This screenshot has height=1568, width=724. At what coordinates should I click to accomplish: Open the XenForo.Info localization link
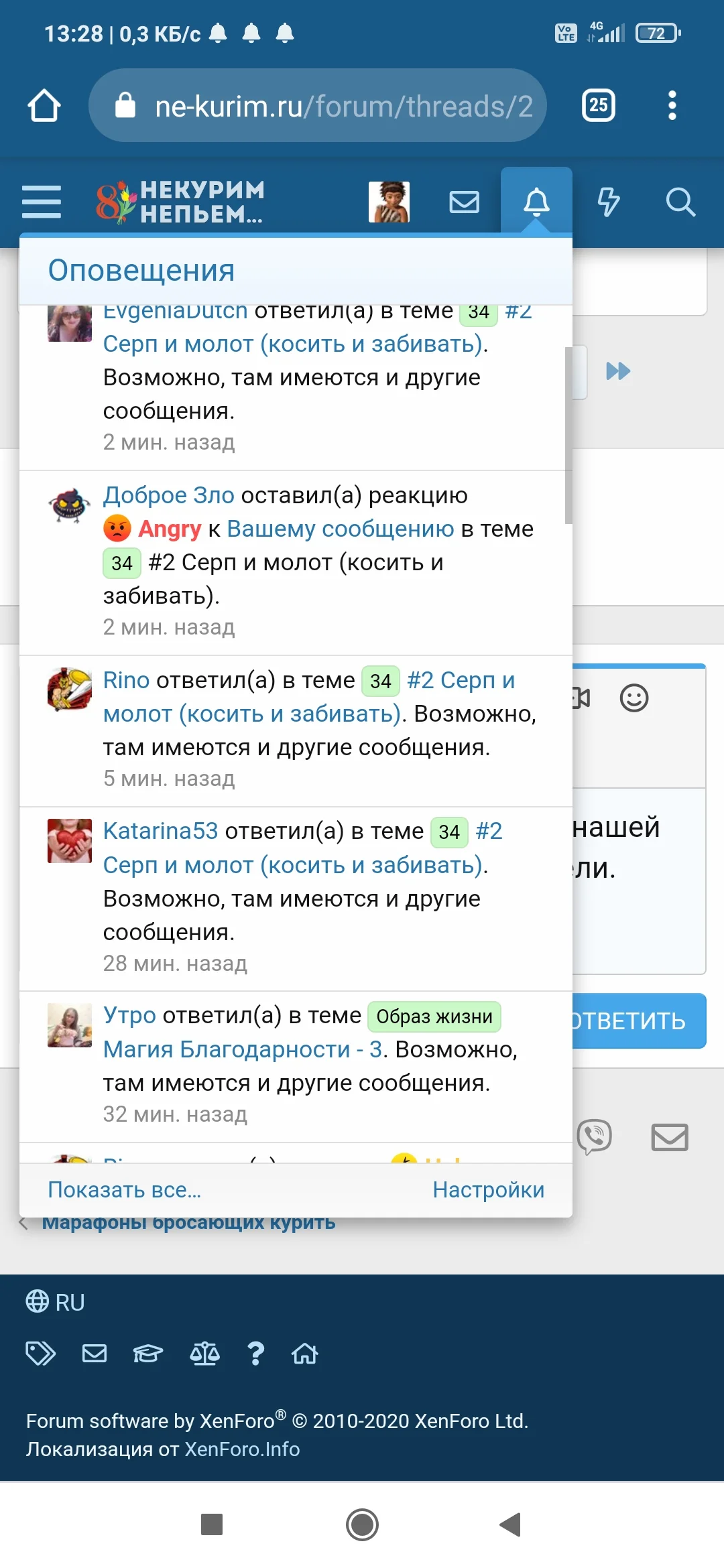242,1449
